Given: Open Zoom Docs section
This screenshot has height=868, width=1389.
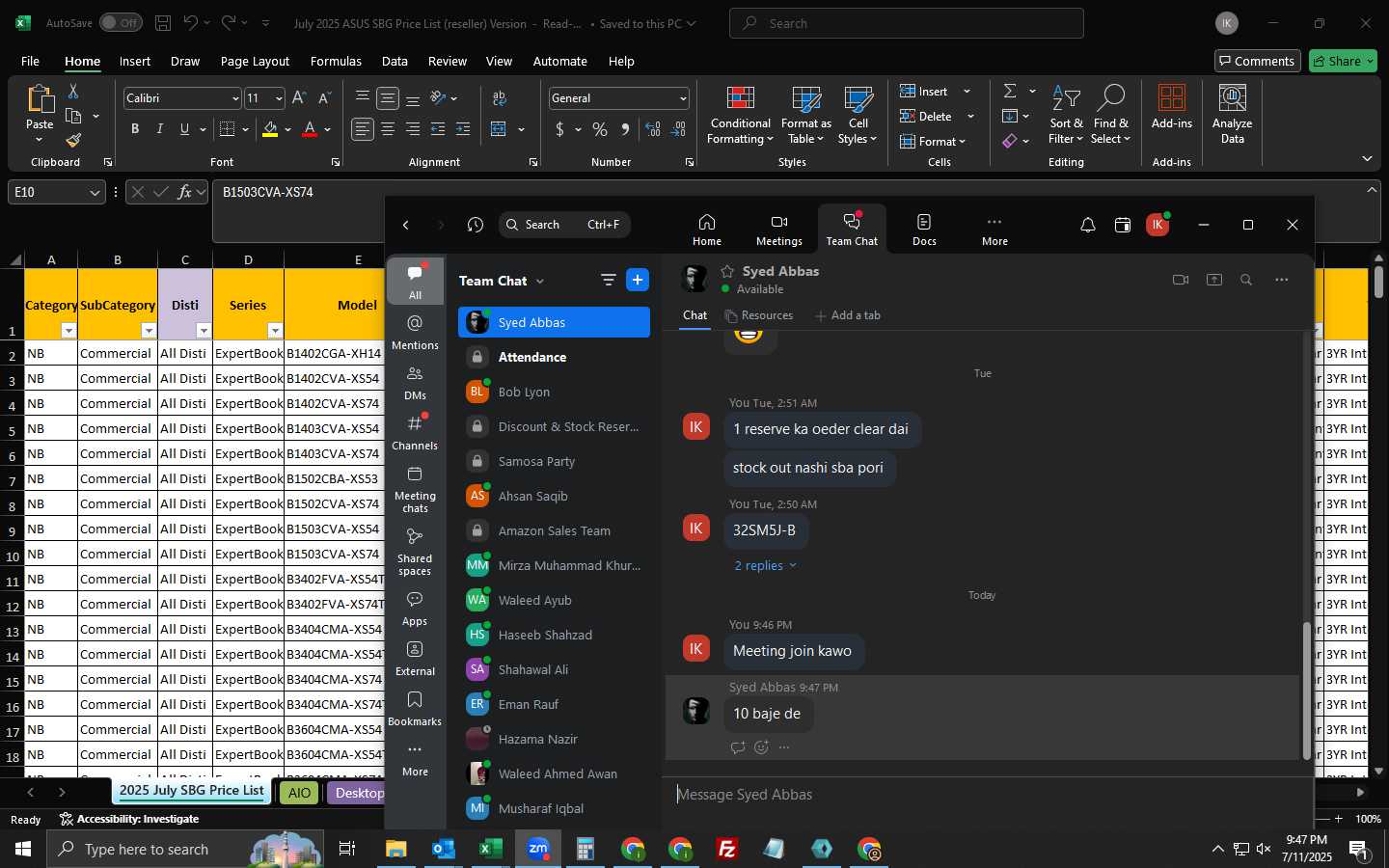Looking at the screenshot, I should (x=924, y=230).
